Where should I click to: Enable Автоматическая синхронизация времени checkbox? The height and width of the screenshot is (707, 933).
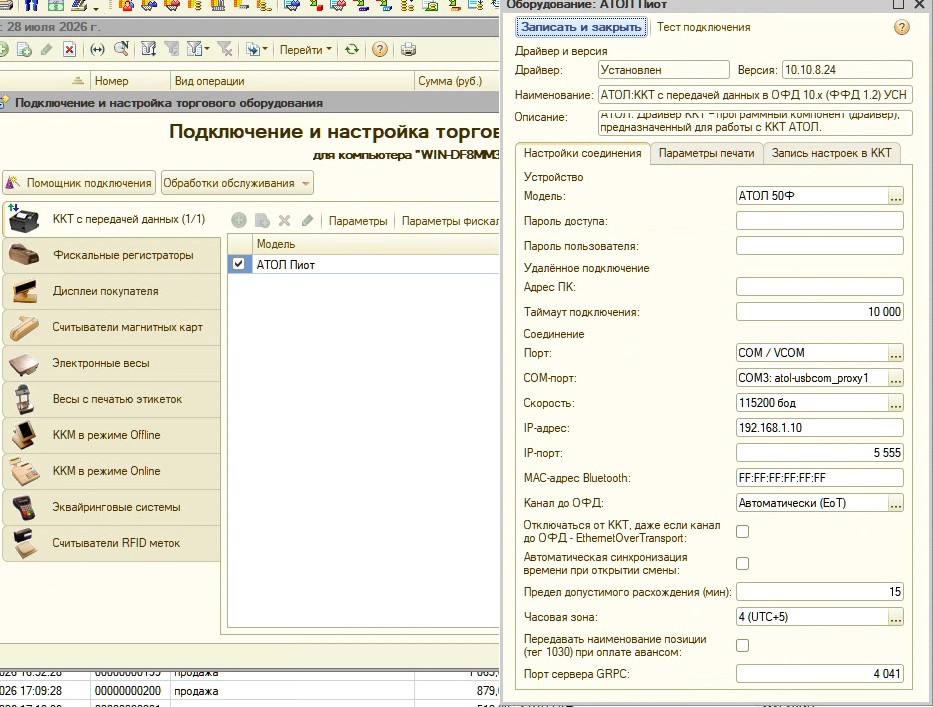coord(743,563)
